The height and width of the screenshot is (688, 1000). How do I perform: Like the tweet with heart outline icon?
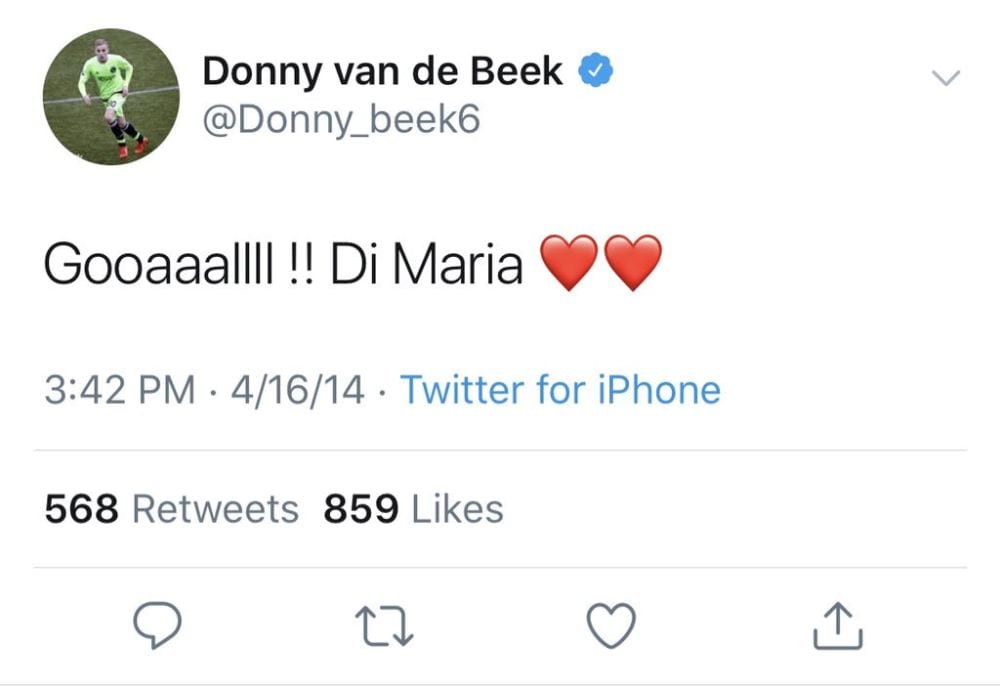coord(610,627)
